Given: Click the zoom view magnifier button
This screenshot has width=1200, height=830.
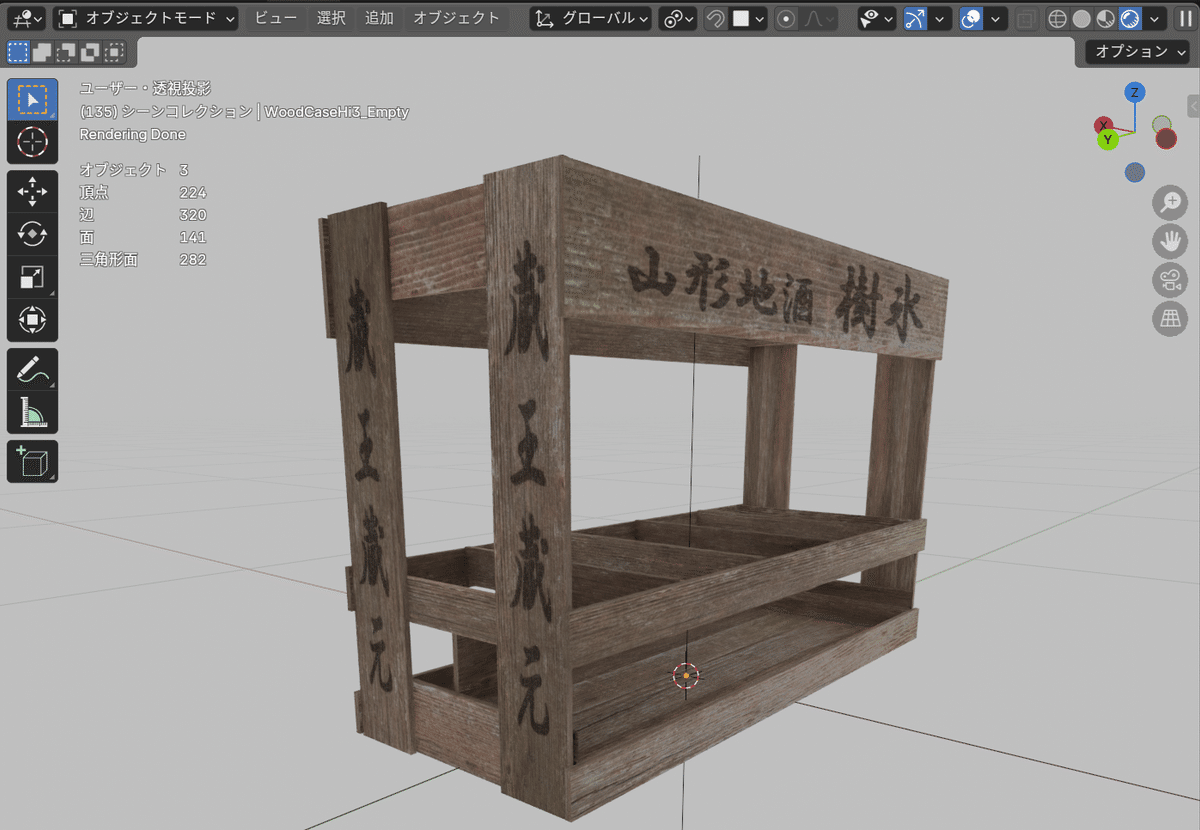Looking at the screenshot, I should coord(1169,203).
